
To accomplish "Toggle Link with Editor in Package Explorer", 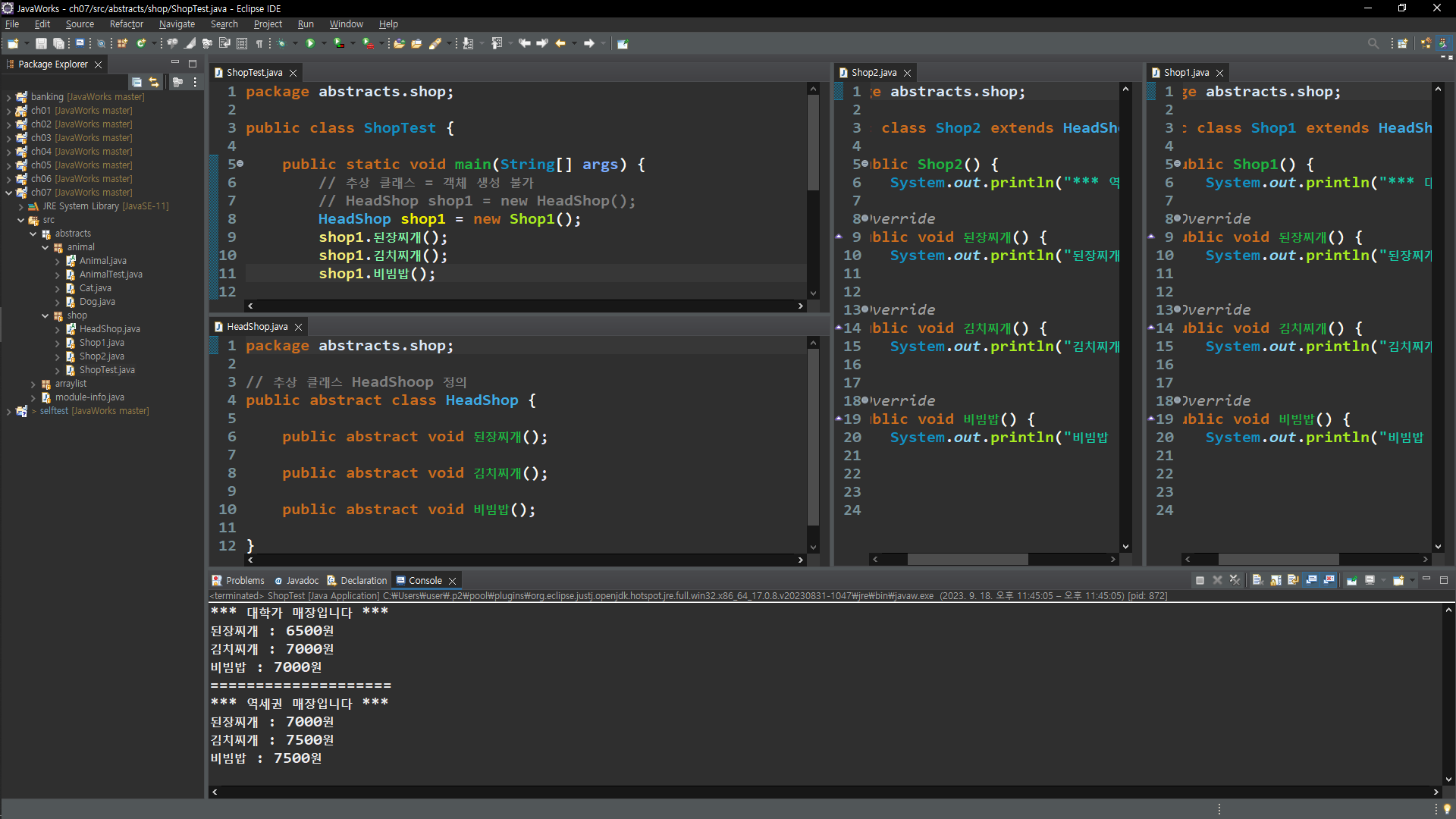I will pyautogui.click(x=154, y=82).
